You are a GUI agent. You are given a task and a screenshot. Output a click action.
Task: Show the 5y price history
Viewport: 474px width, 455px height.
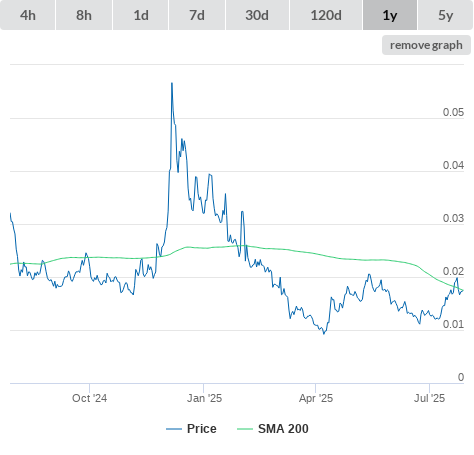(446, 15)
